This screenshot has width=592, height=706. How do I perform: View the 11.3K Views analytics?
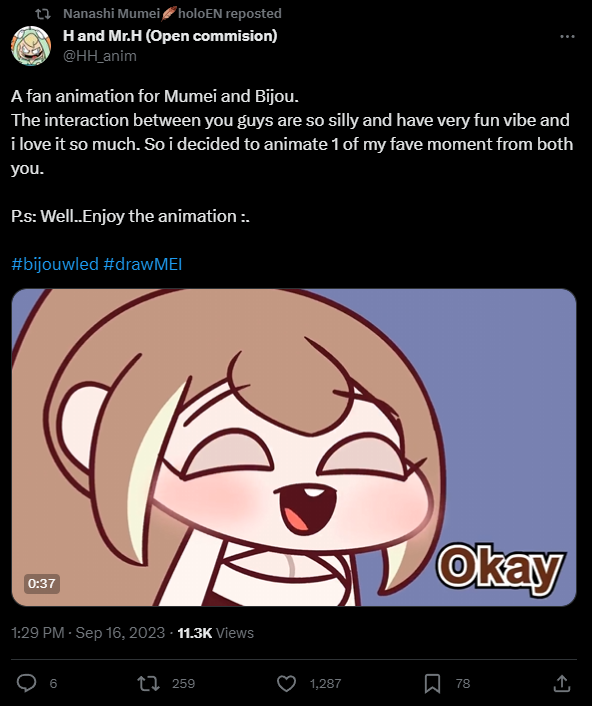[x=216, y=633]
